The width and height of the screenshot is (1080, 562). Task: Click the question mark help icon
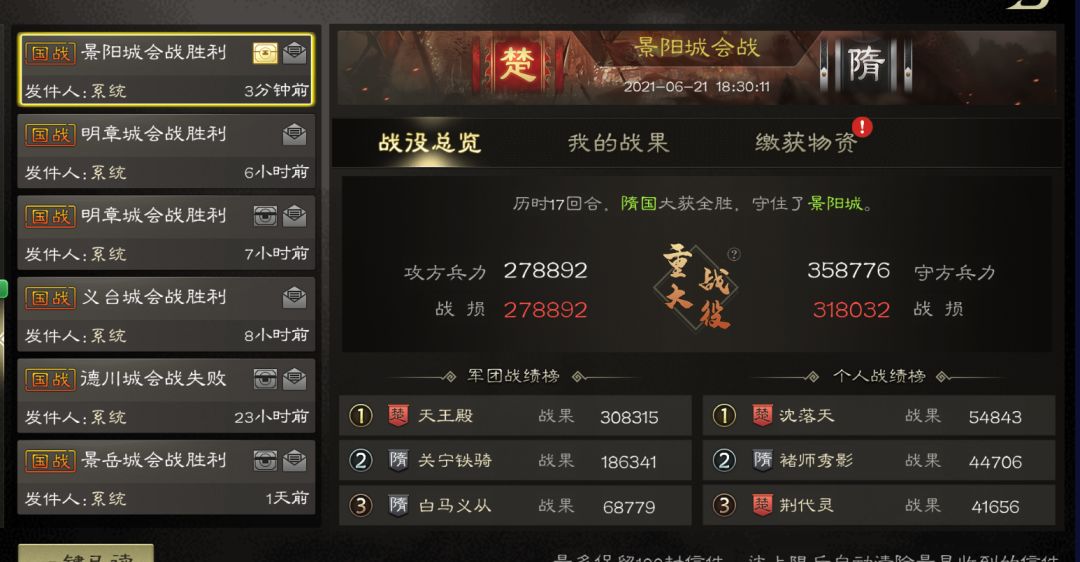tap(734, 254)
